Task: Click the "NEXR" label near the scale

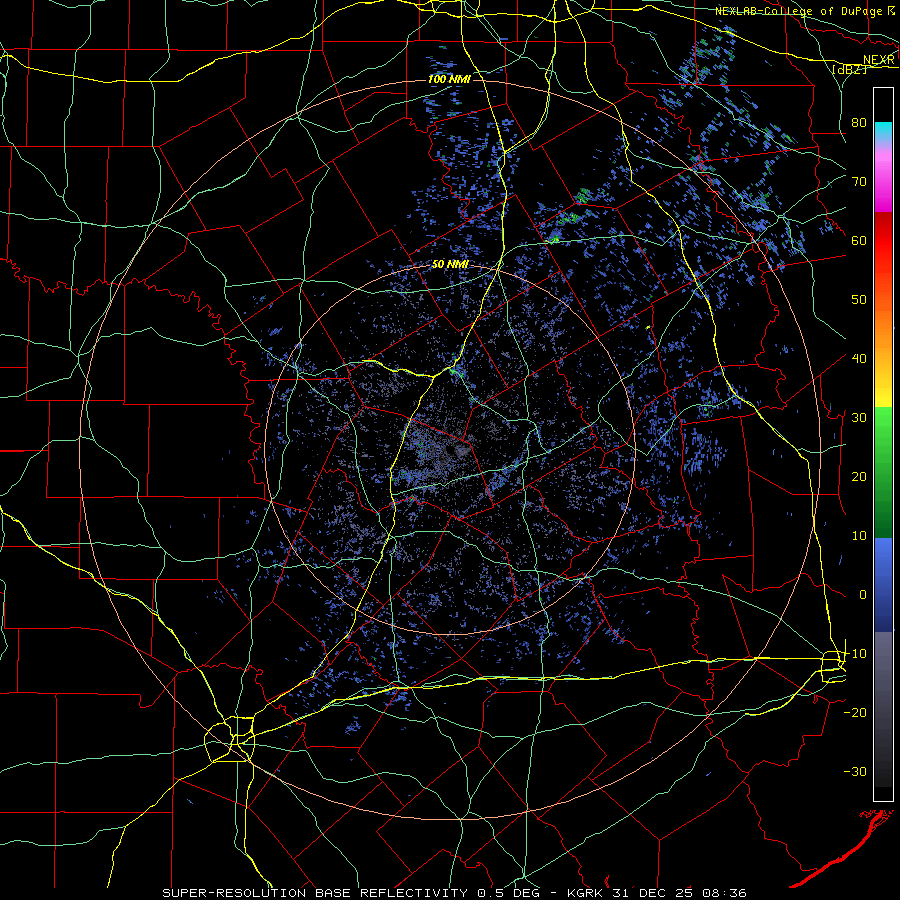Action: (x=879, y=60)
